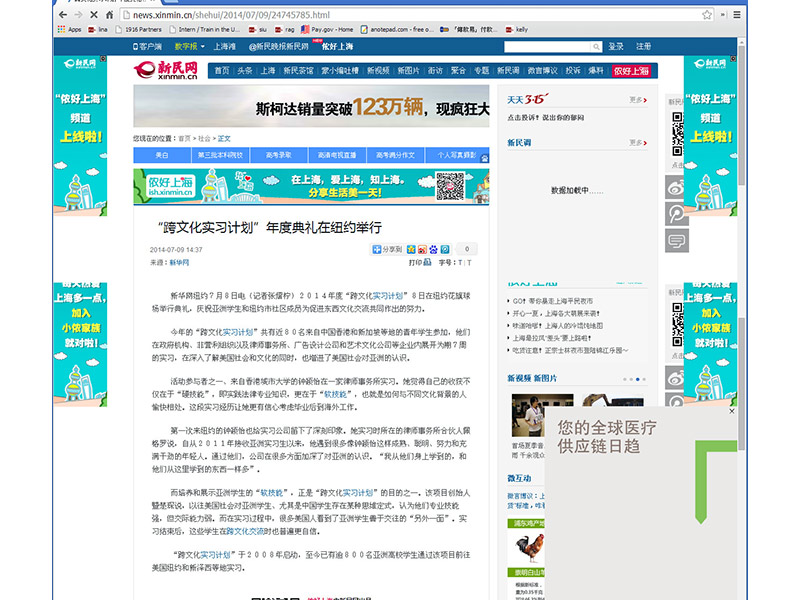Select 新民茶馆 in the navigation bar

tap(298, 70)
